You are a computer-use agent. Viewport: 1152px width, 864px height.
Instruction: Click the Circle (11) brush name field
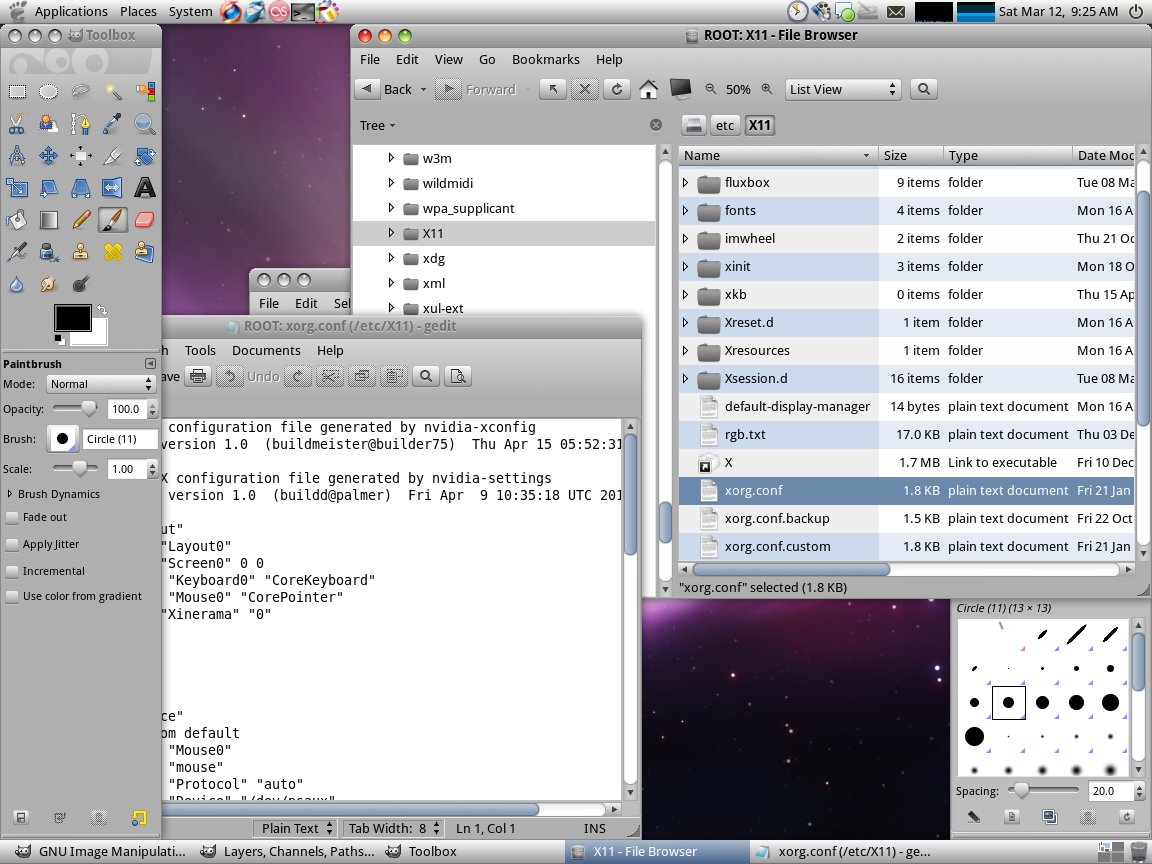pyautogui.click(x=120, y=439)
